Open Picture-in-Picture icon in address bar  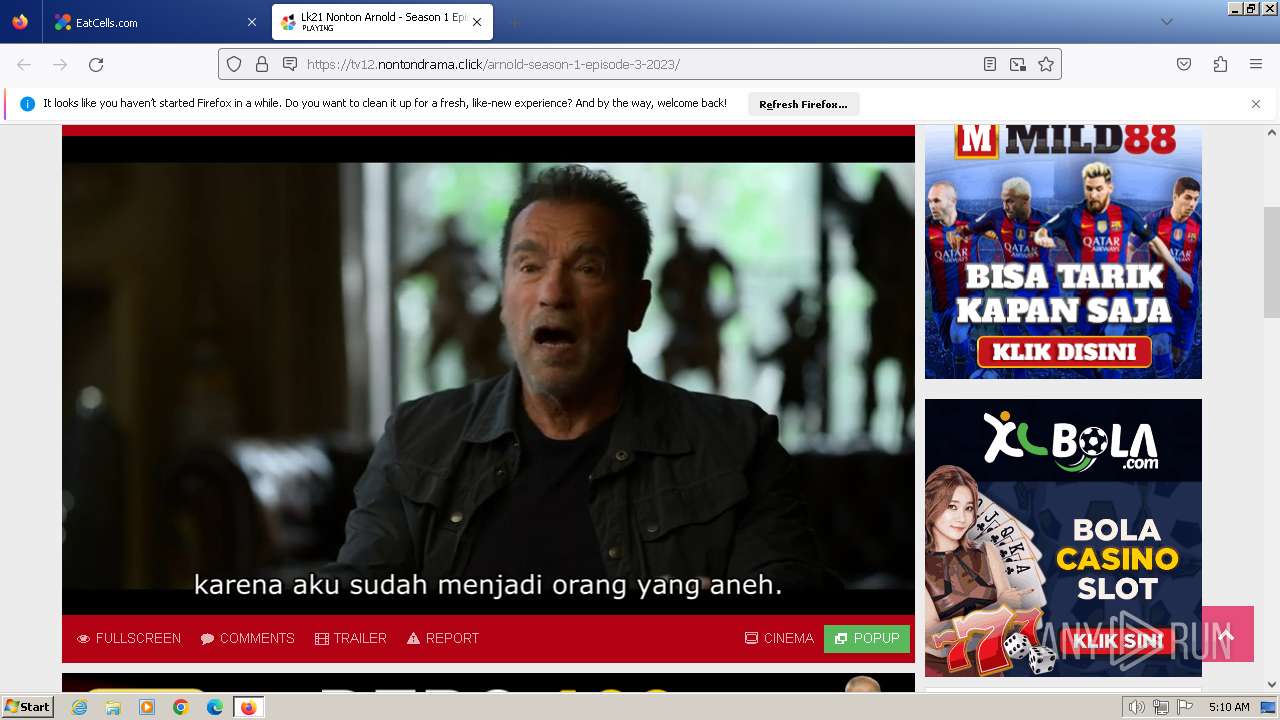(1018, 64)
